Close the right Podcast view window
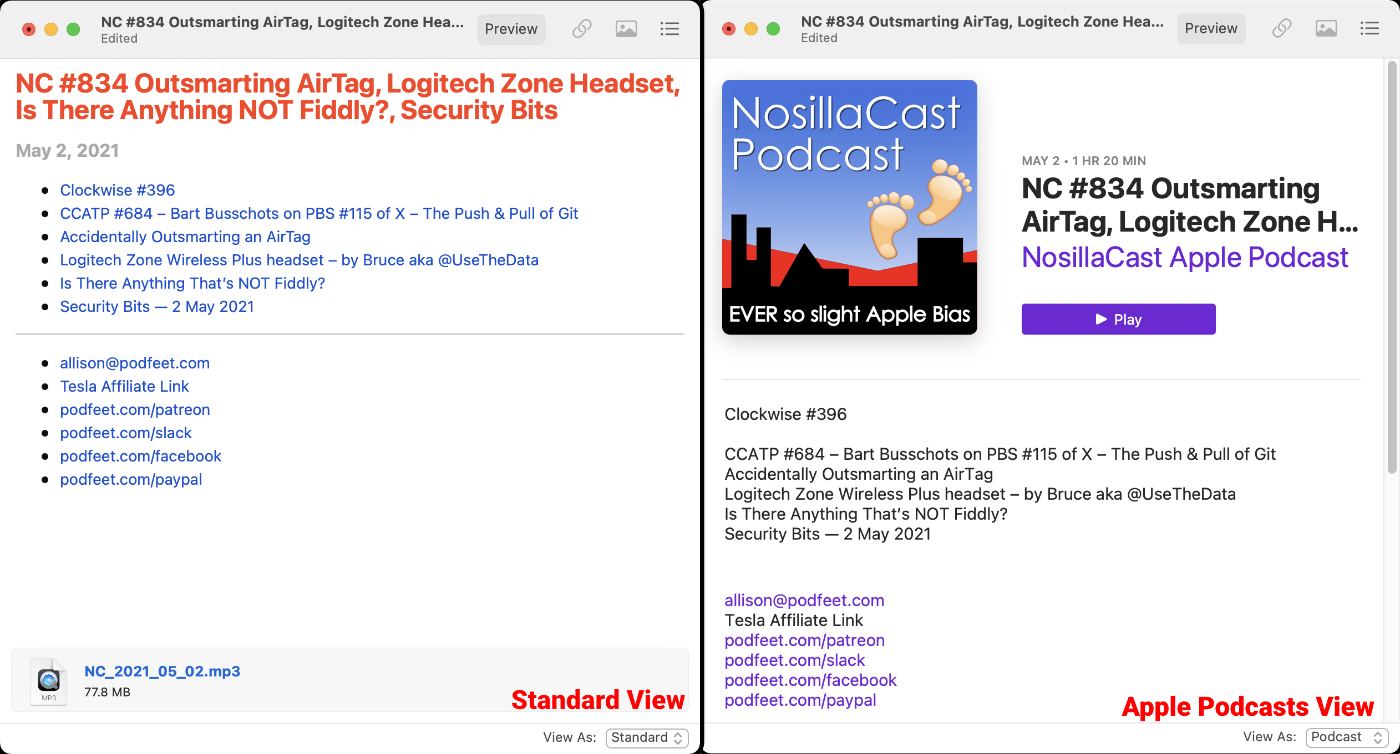 click(729, 29)
